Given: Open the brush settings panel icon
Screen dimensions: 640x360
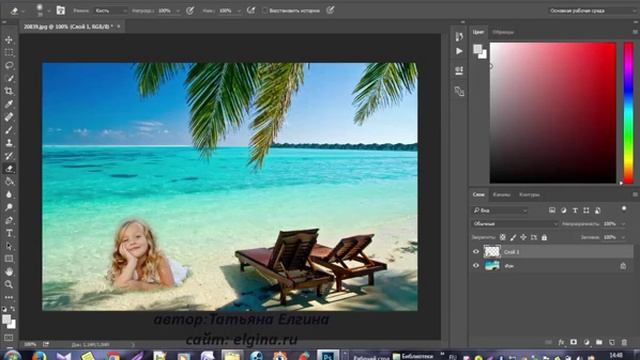Looking at the screenshot, I should click(60, 11).
